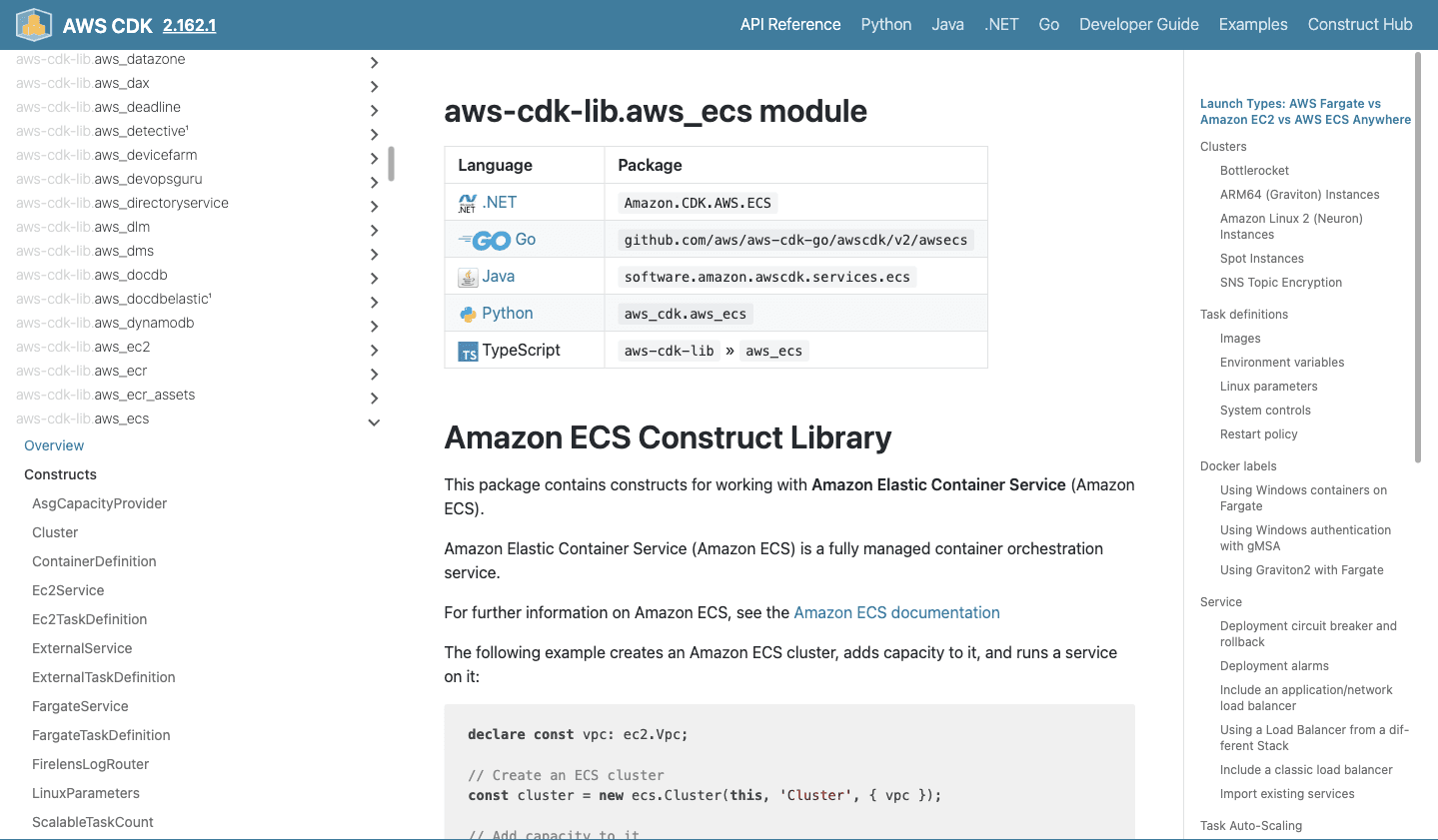Jump to Bottlerocket in right outline
This screenshot has height=840, width=1438.
[1254, 171]
